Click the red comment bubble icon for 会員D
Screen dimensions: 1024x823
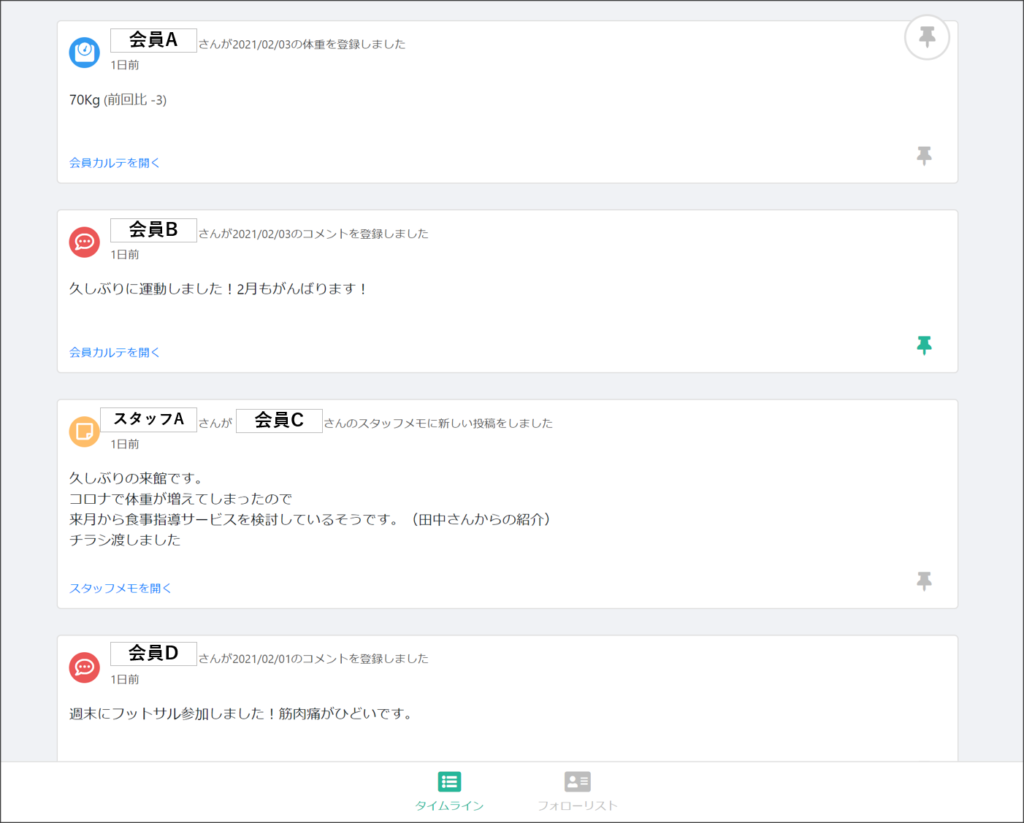(x=84, y=666)
